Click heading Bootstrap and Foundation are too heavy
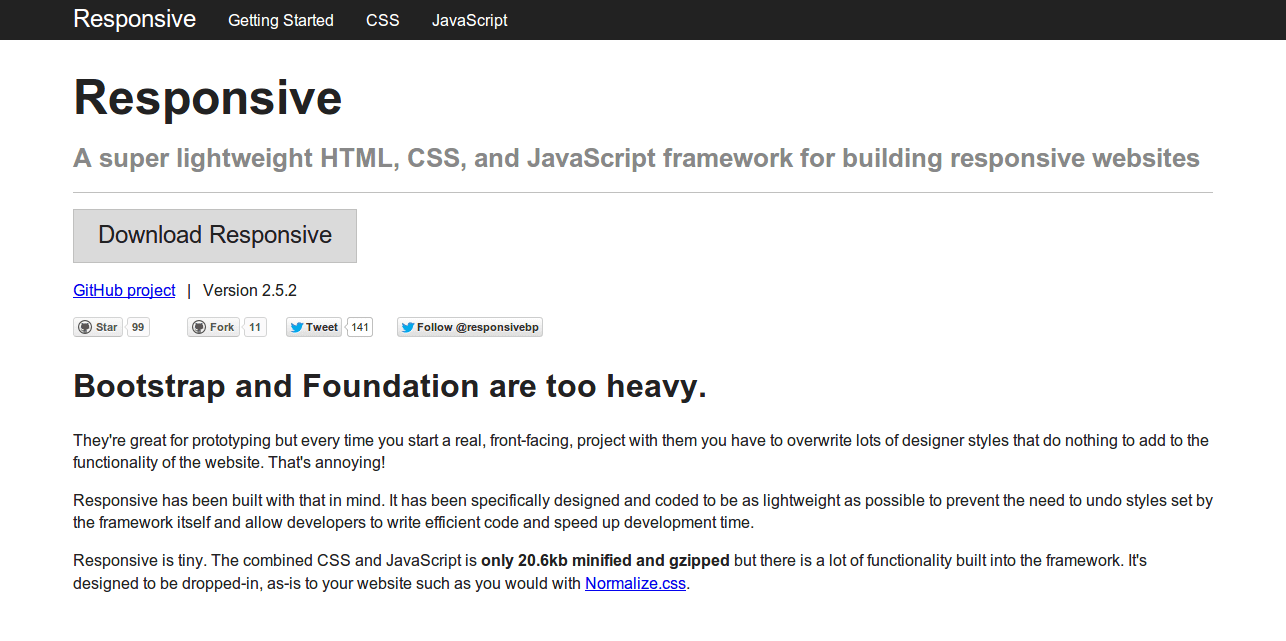 click(390, 386)
